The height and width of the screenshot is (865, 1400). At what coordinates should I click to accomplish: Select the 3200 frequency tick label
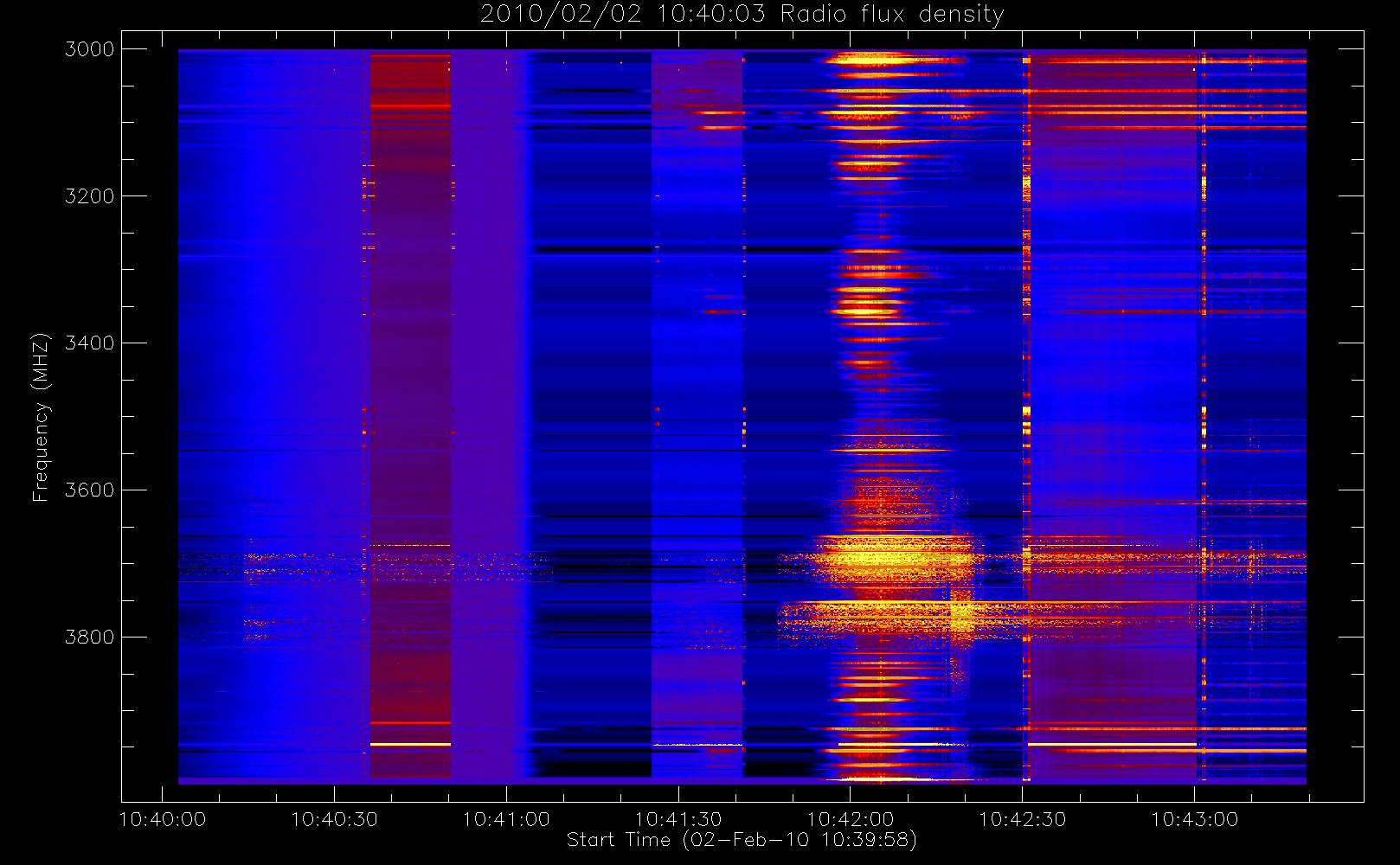click(90, 196)
